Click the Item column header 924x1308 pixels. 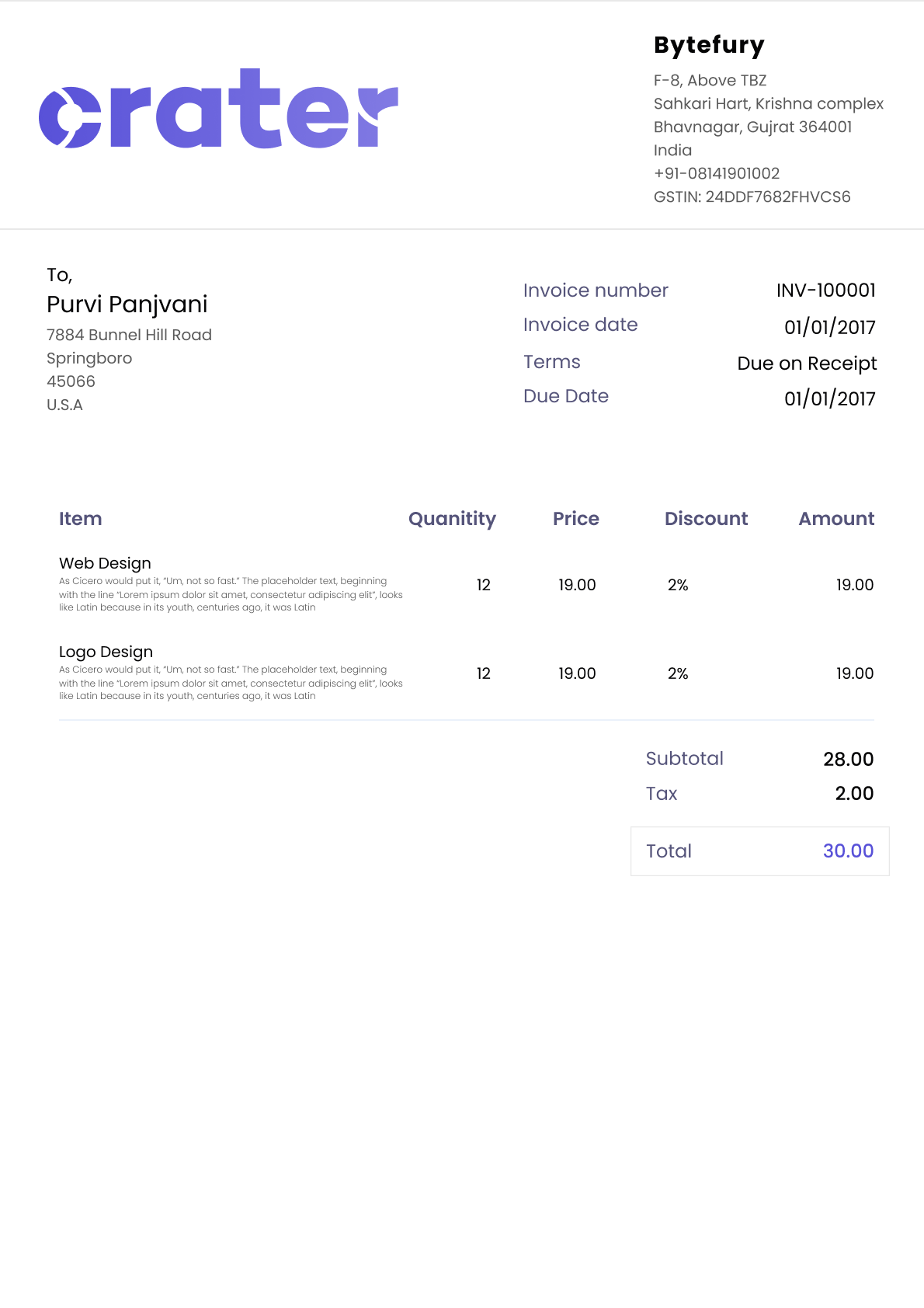(x=81, y=519)
